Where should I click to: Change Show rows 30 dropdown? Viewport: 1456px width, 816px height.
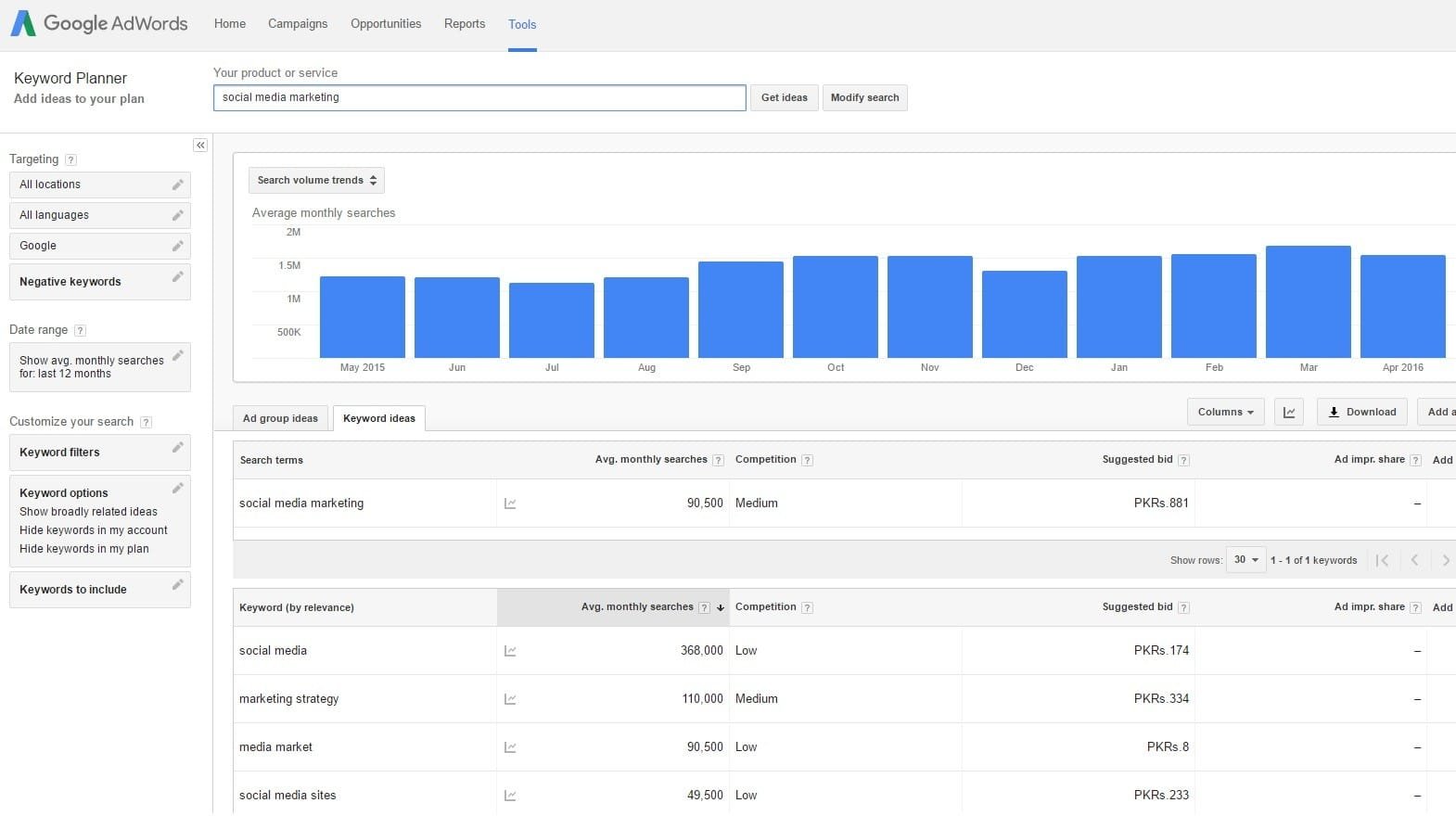1245,560
